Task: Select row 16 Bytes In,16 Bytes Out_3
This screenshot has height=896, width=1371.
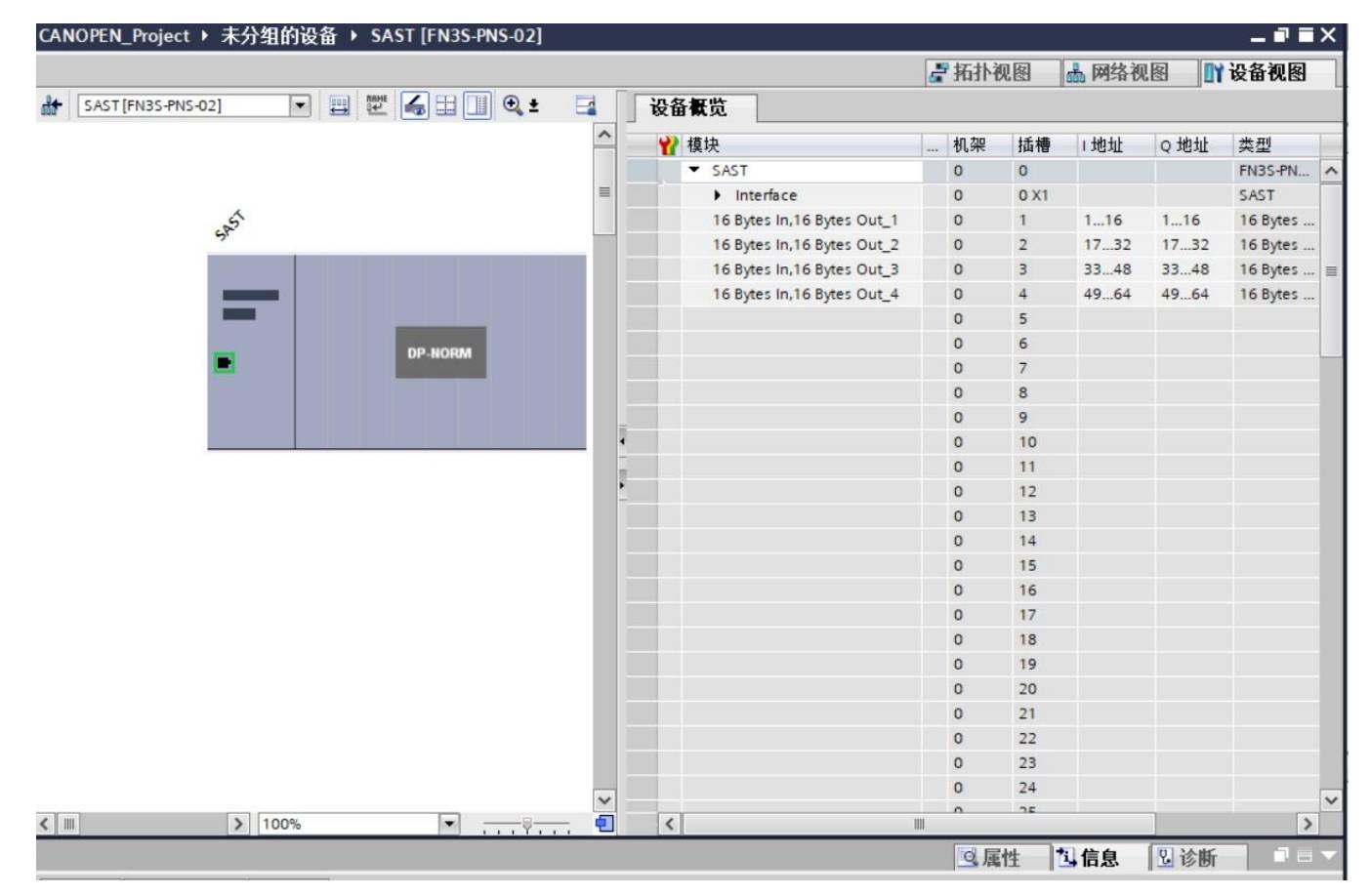Action: pyautogui.click(x=806, y=269)
